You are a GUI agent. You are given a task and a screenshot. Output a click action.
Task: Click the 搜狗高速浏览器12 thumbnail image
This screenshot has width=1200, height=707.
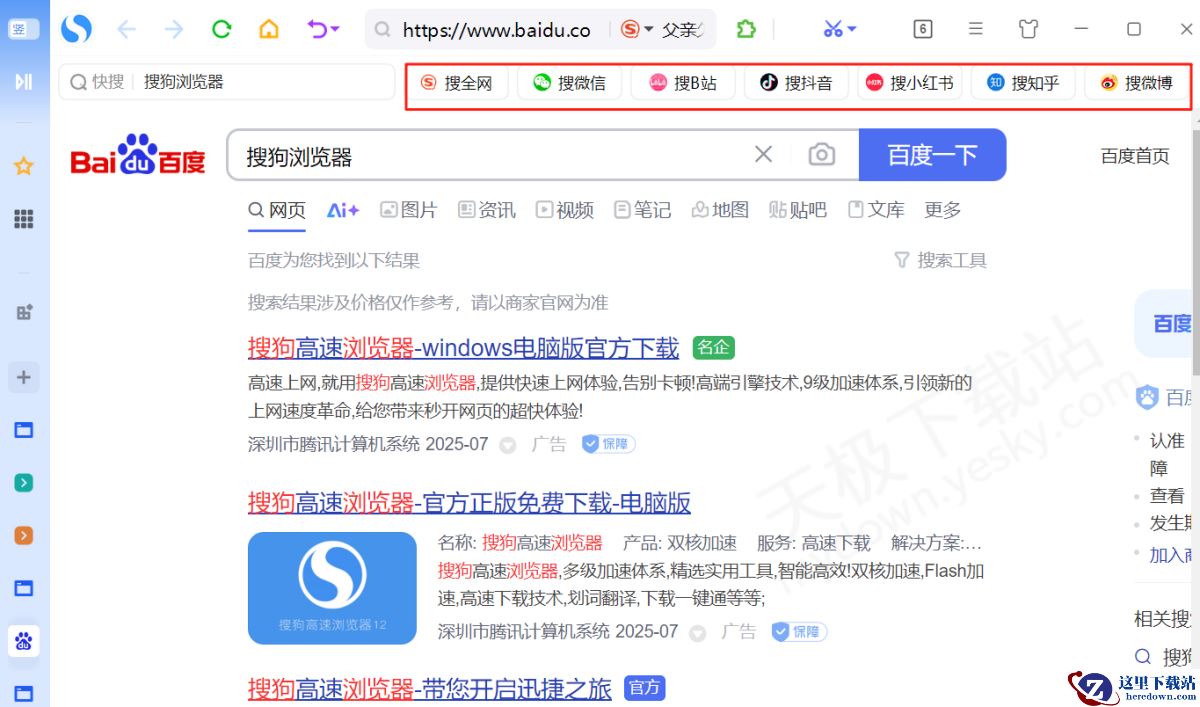click(x=332, y=588)
